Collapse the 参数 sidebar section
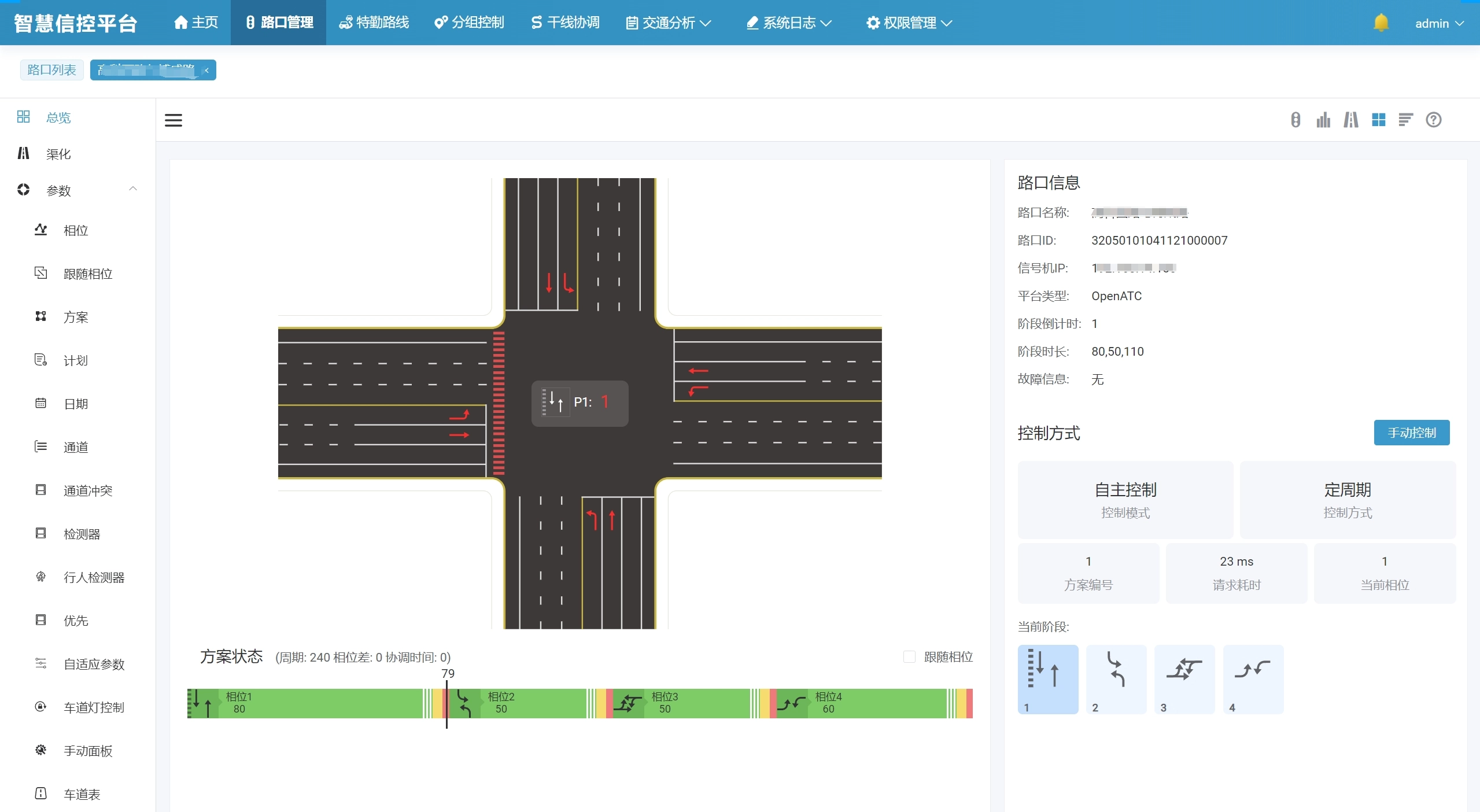The height and width of the screenshot is (812, 1480). point(133,190)
